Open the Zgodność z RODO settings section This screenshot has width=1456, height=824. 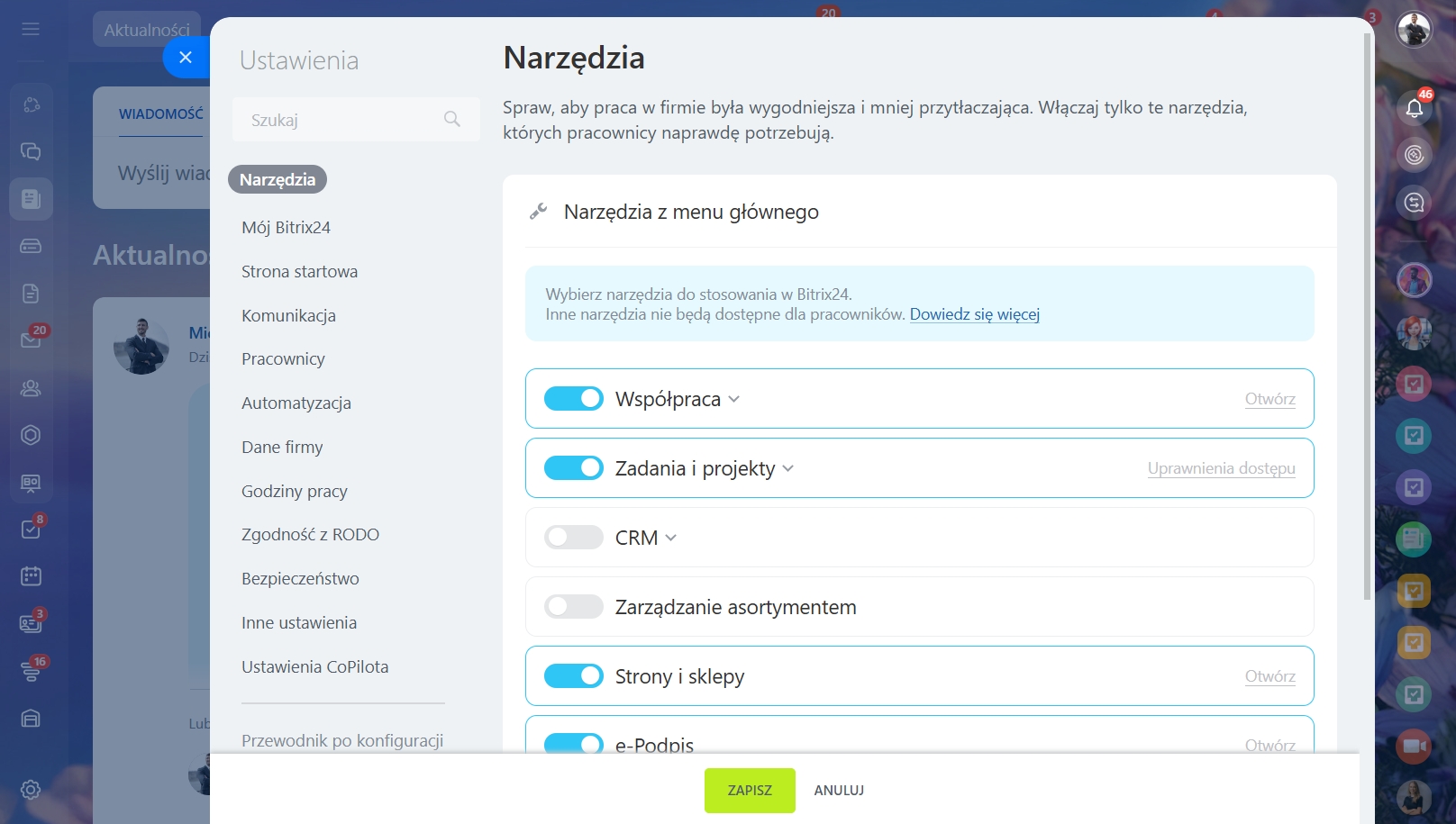coord(310,534)
